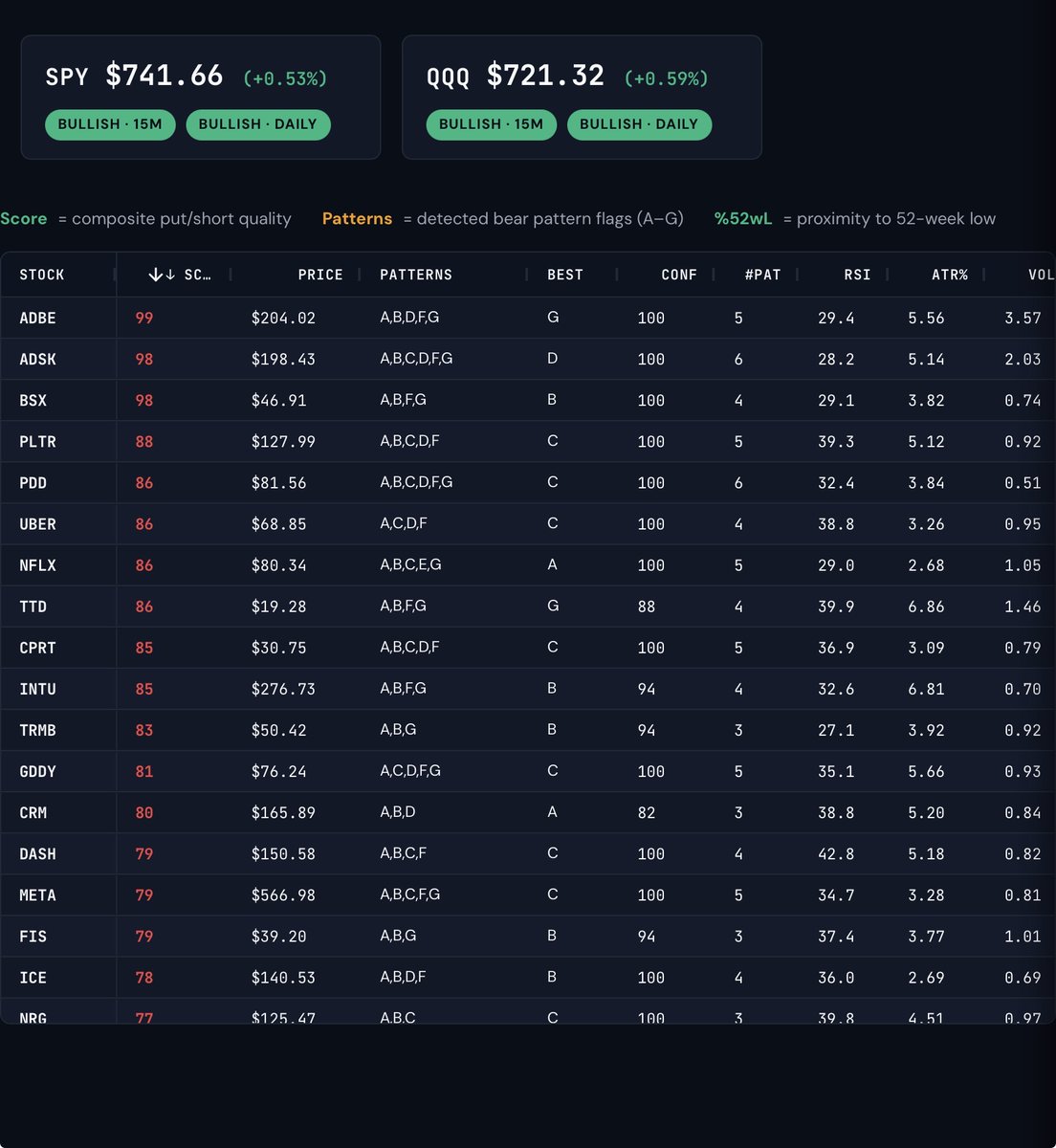
Task: Click INTU's price $276.73
Action: [283, 689]
